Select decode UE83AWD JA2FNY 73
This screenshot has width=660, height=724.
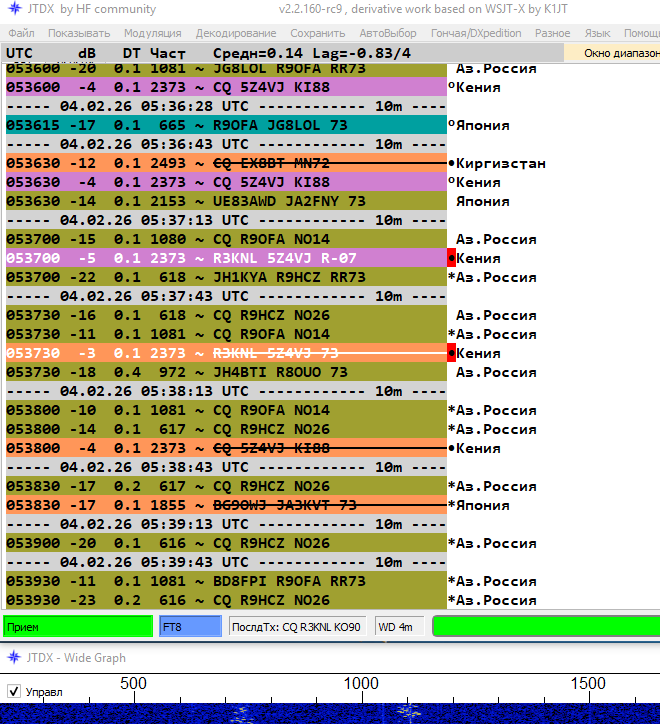tap(226, 201)
